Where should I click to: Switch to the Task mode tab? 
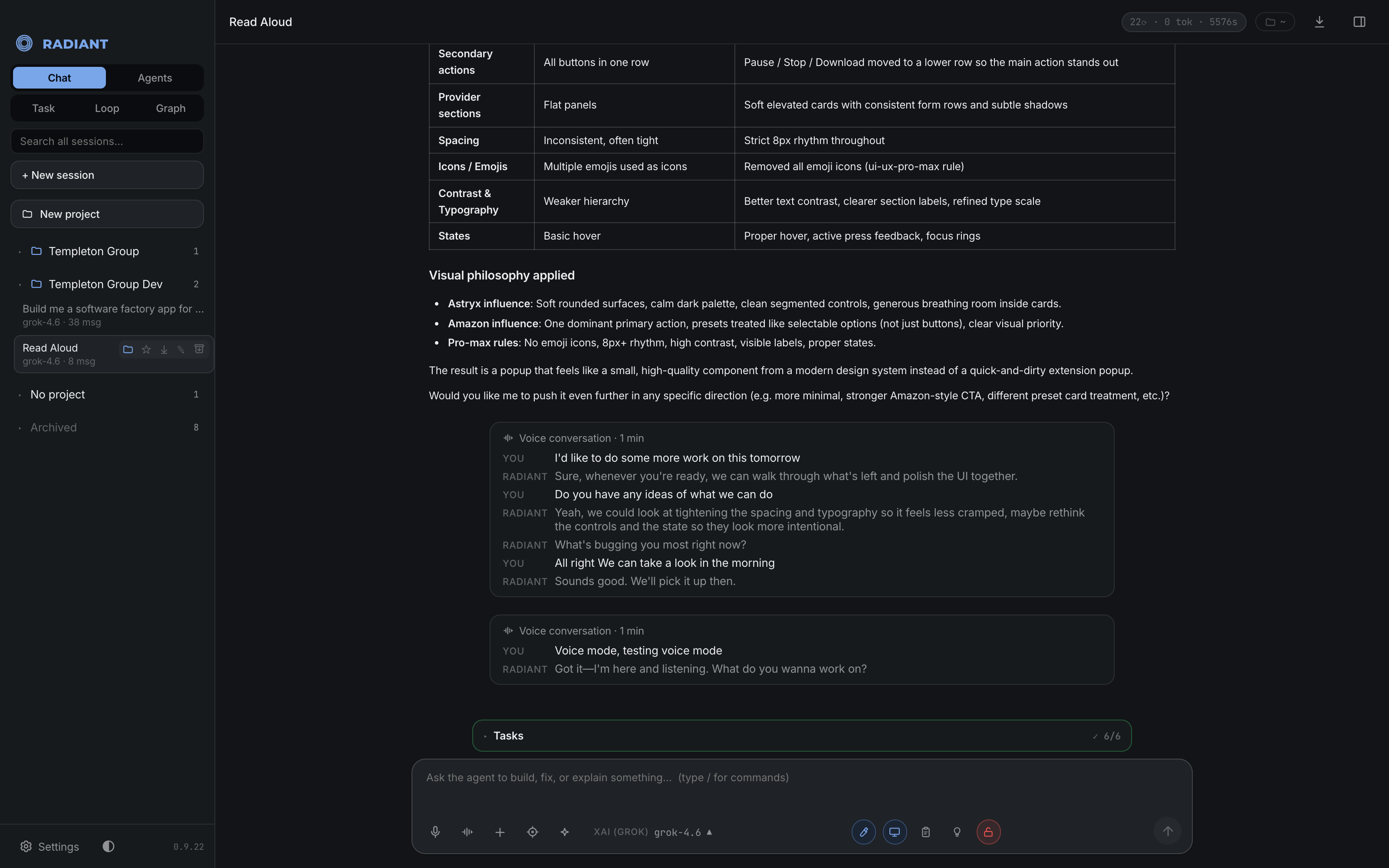point(43,108)
